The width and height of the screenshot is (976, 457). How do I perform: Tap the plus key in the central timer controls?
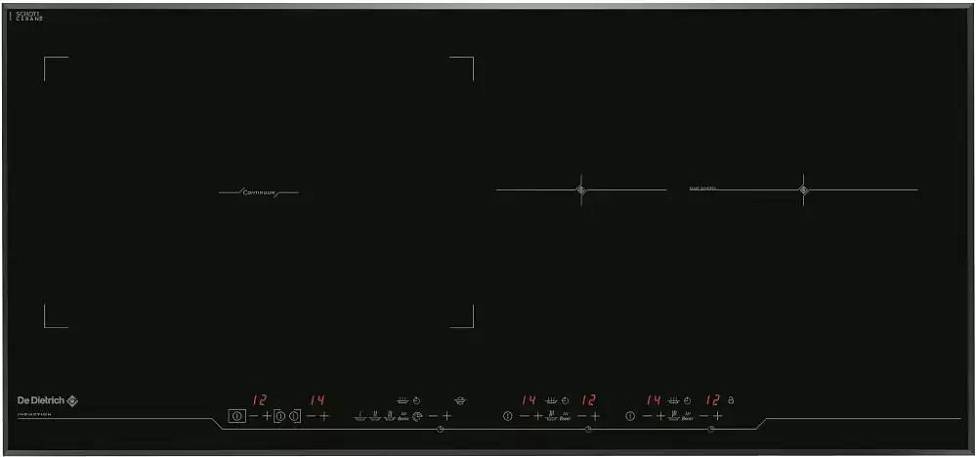(446, 416)
